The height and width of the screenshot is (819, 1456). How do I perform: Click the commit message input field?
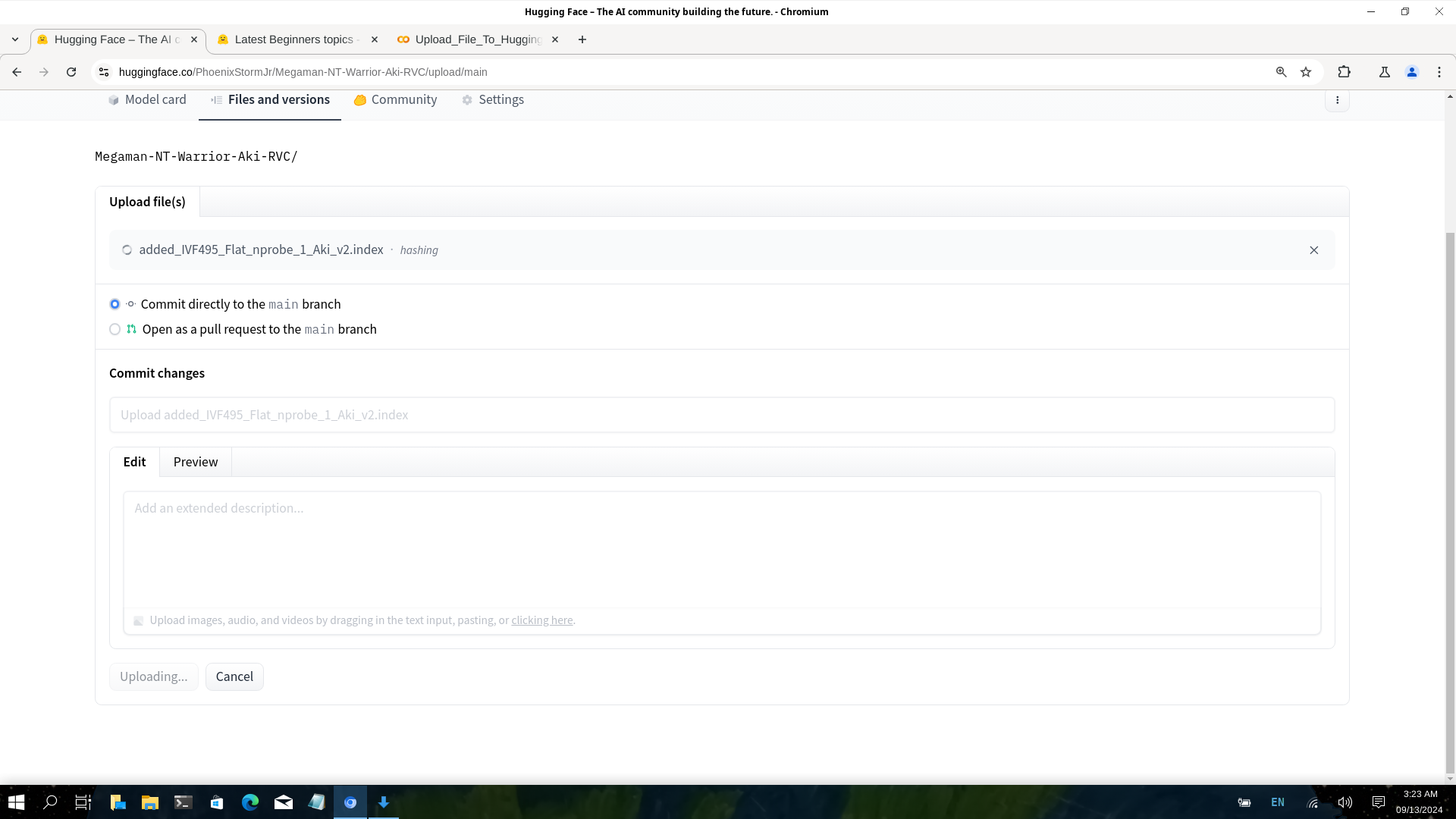click(x=722, y=414)
